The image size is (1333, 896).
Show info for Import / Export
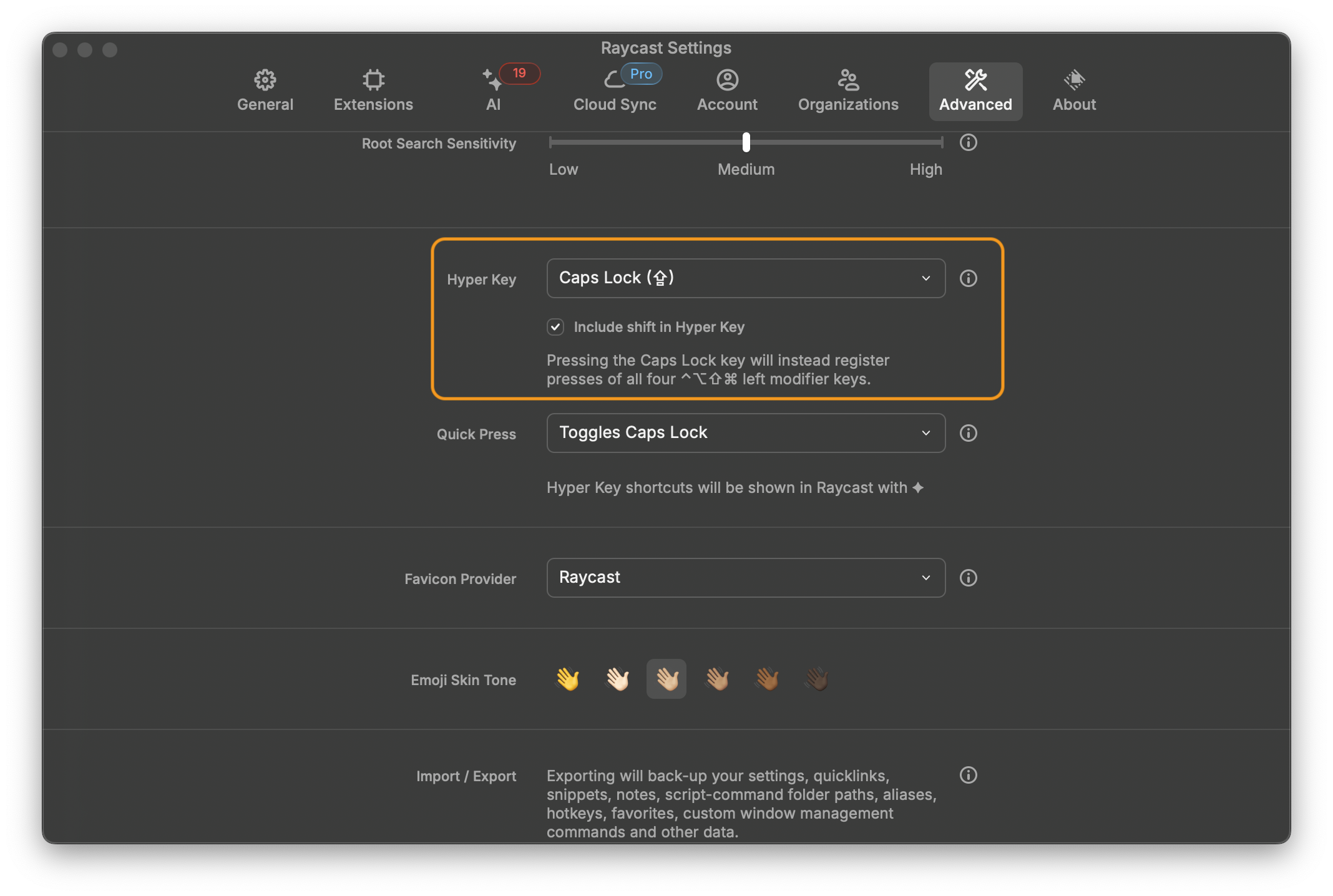point(968,775)
